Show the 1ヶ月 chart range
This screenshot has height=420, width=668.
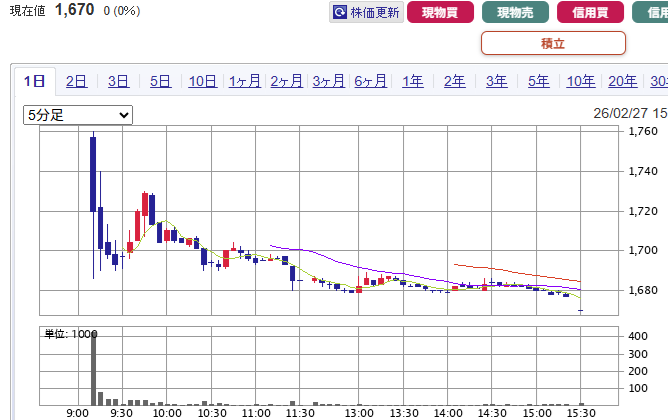(x=244, y=82)
